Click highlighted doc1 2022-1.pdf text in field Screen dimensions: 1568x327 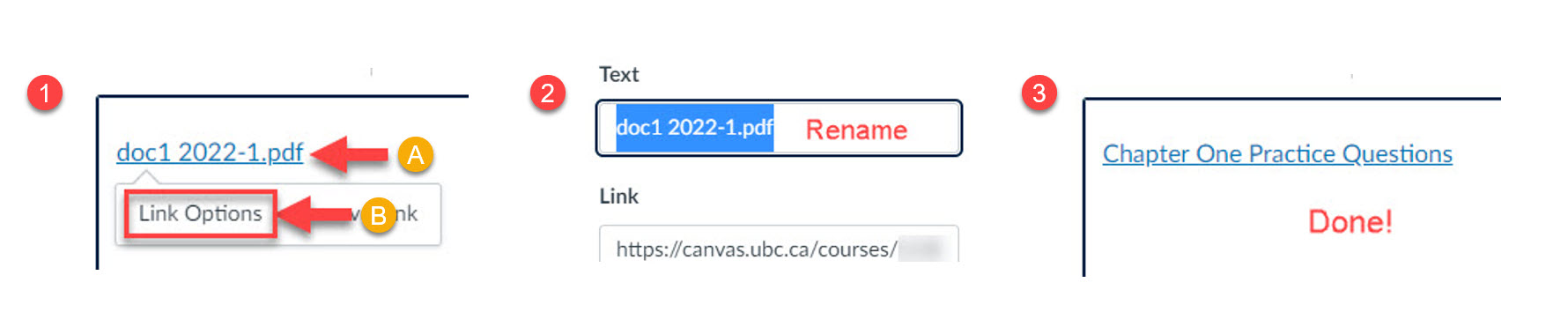pyautogui.click(x=694, y=128)
